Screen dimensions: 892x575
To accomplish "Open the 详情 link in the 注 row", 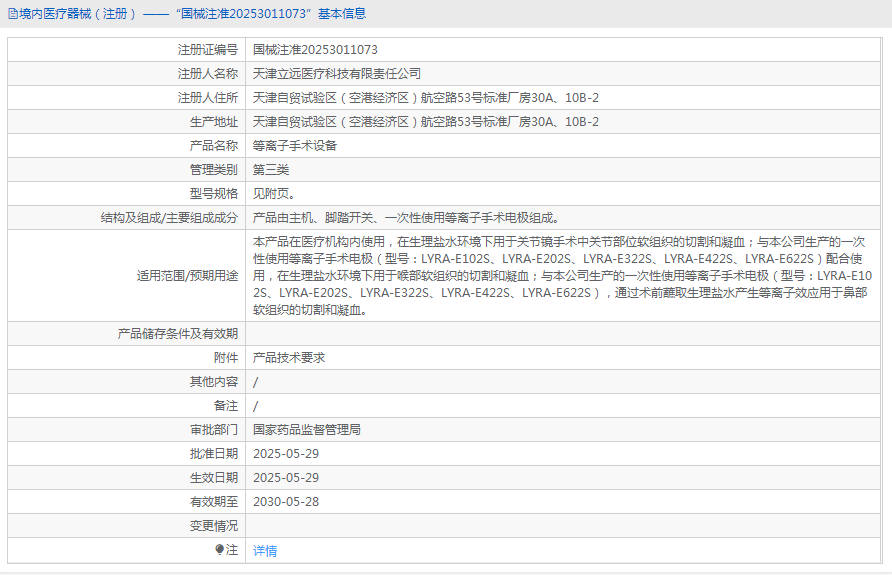I will (265, 551).
